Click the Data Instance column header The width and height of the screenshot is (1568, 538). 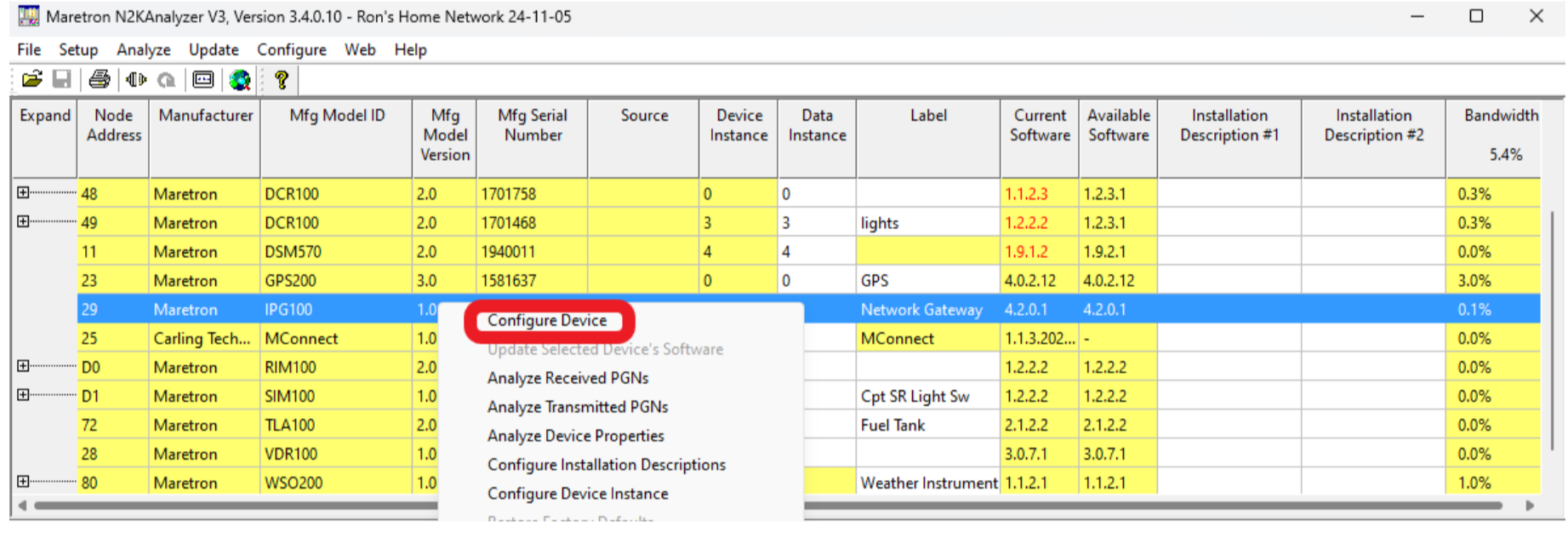(x=817, y=139)
